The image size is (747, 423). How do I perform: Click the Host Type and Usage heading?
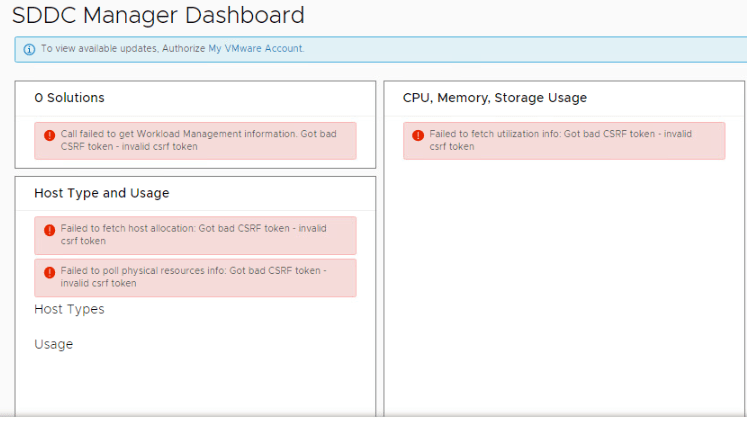(x=101, y=193)
